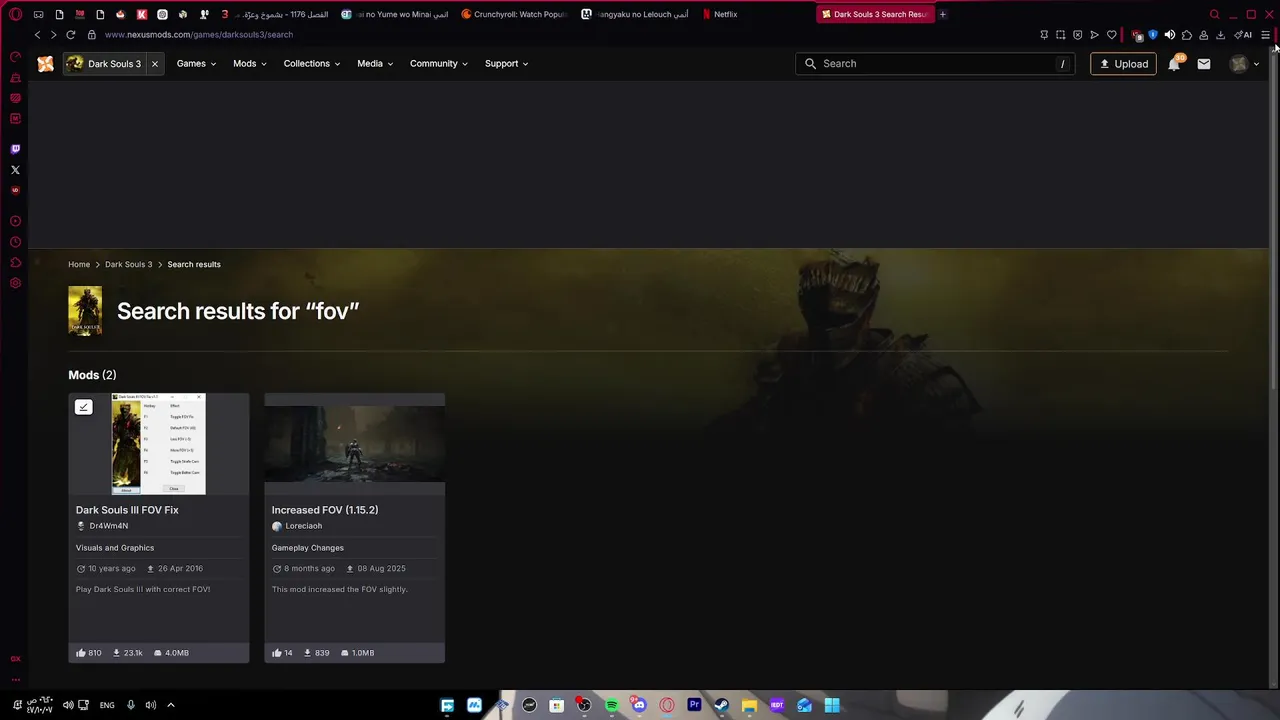Click the browser address bar URL

pyautogui.click(x=199, y=35)
